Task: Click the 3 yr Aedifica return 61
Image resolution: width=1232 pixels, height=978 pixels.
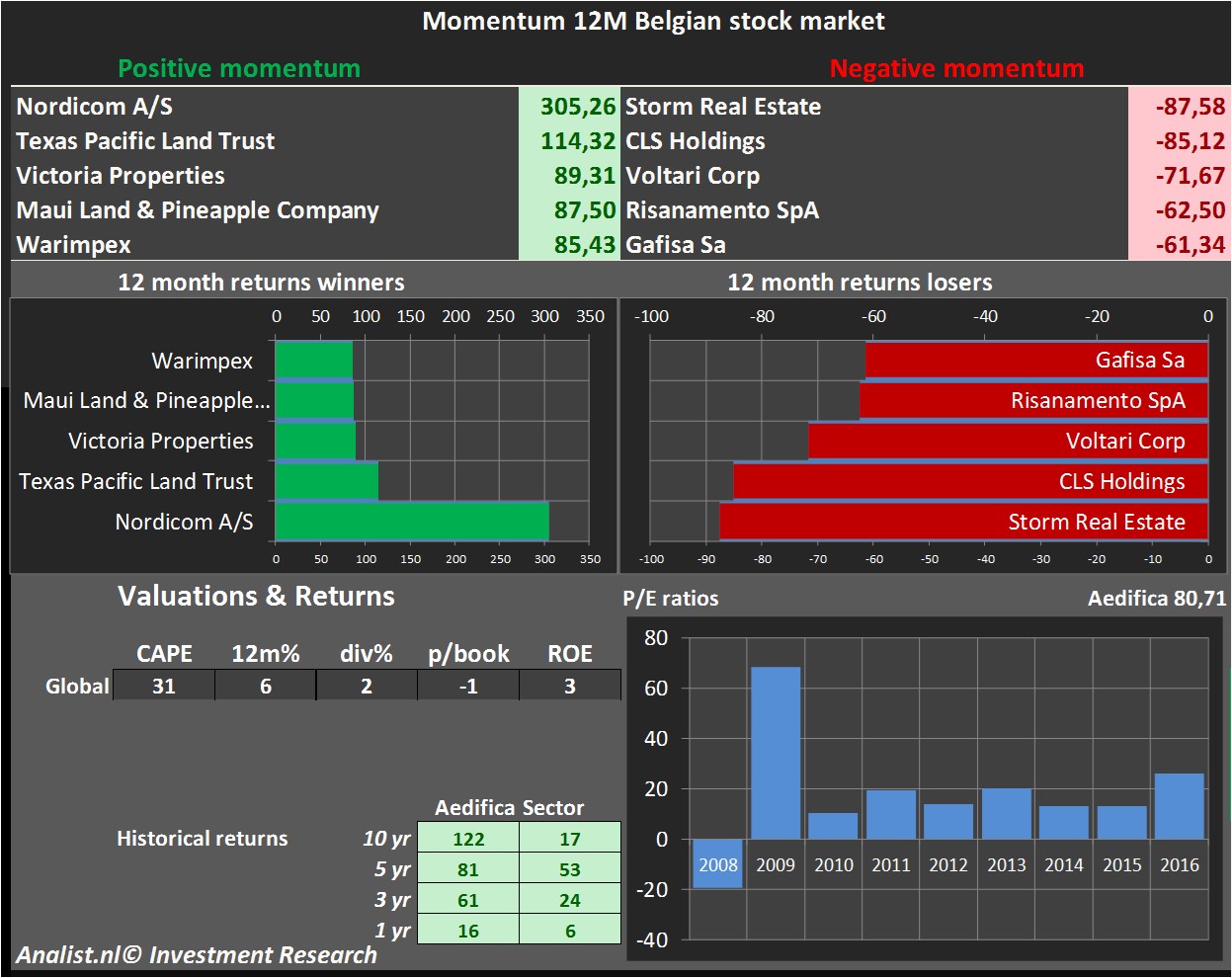Action: (x=468, y=900)
